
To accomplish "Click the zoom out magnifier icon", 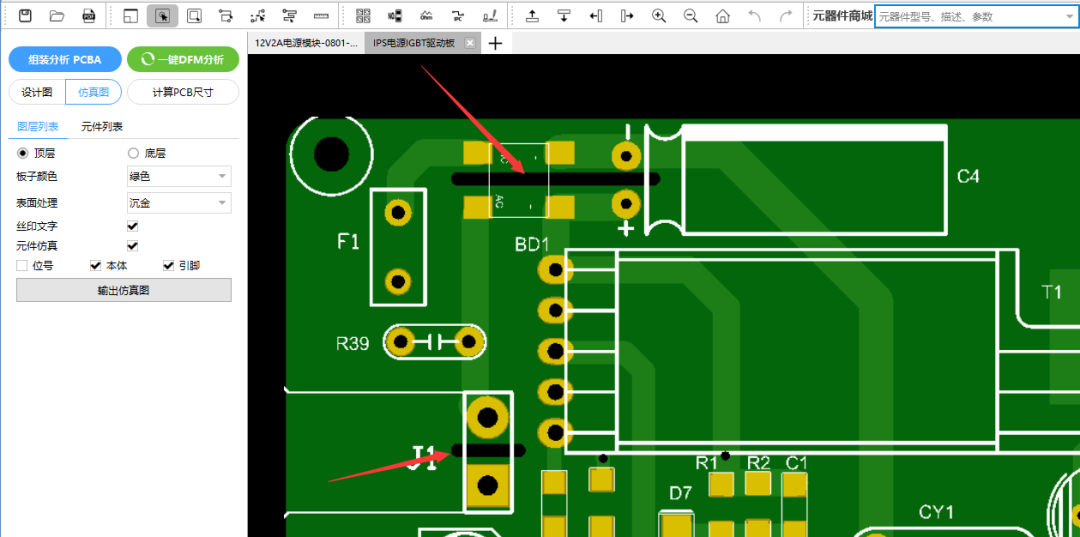I will click(x=691, y=16).
